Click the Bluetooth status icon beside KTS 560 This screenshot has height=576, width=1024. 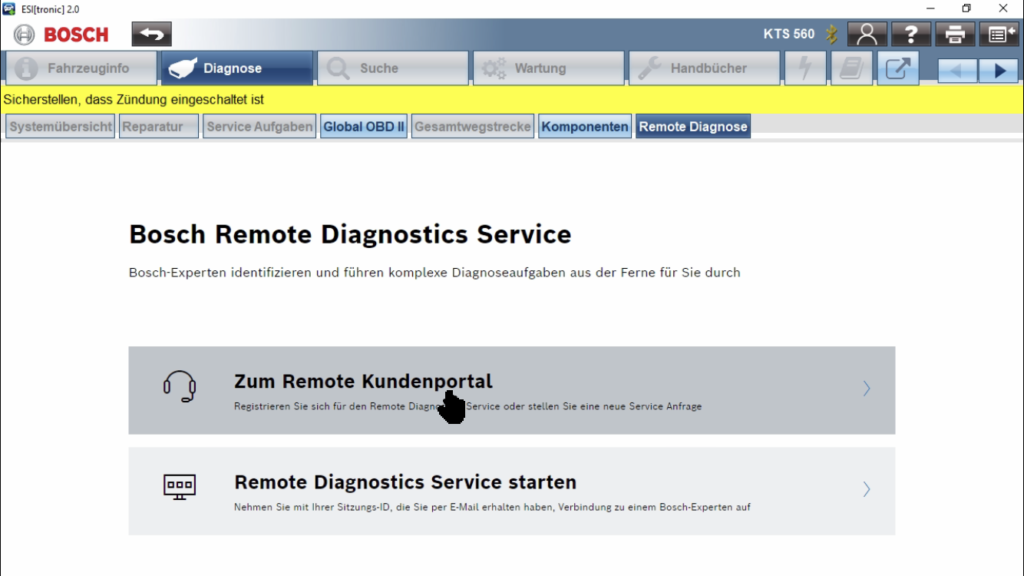coord(831,34)
